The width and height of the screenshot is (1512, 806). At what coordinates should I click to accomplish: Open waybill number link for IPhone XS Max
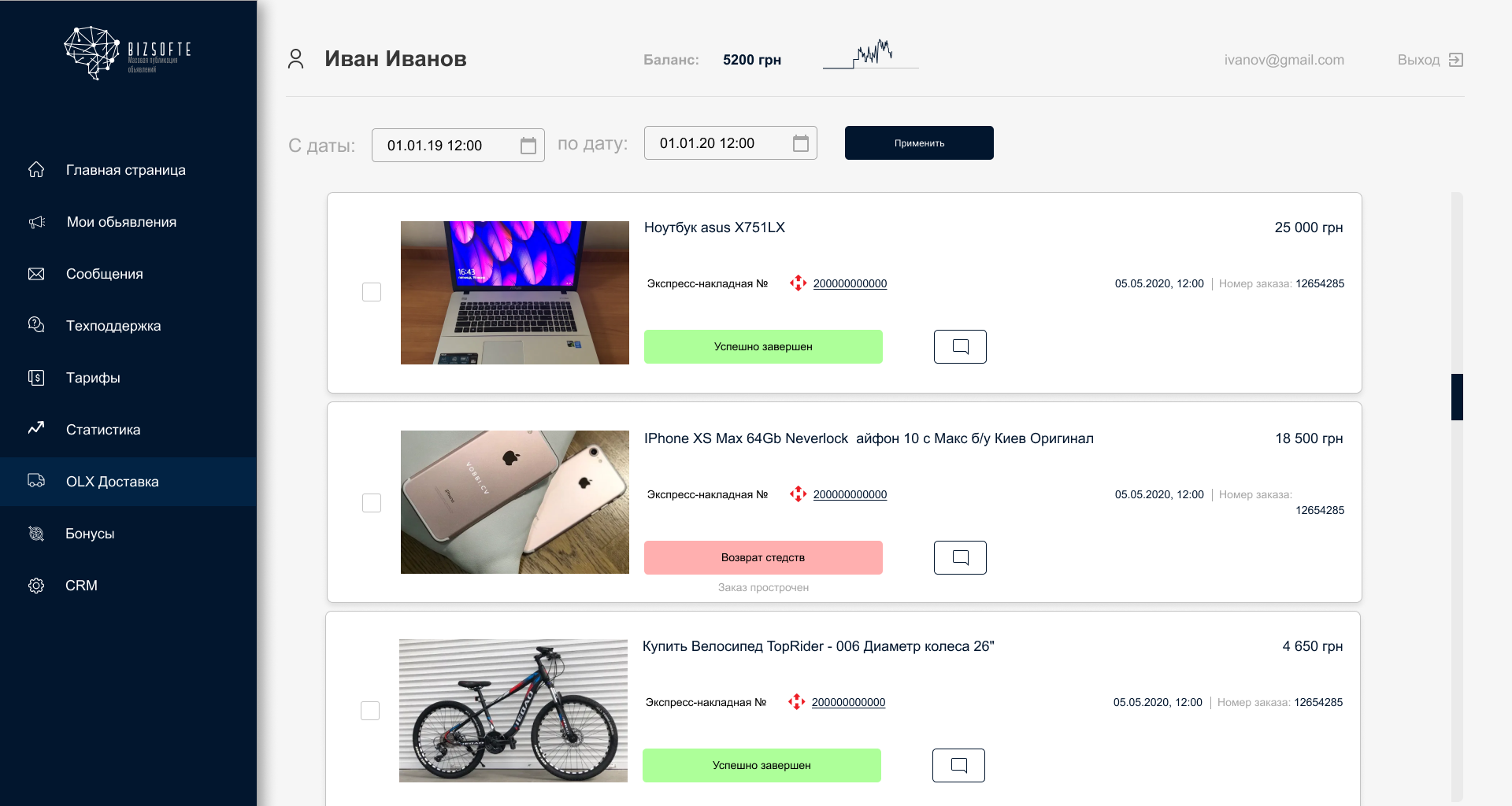(850, 494)
